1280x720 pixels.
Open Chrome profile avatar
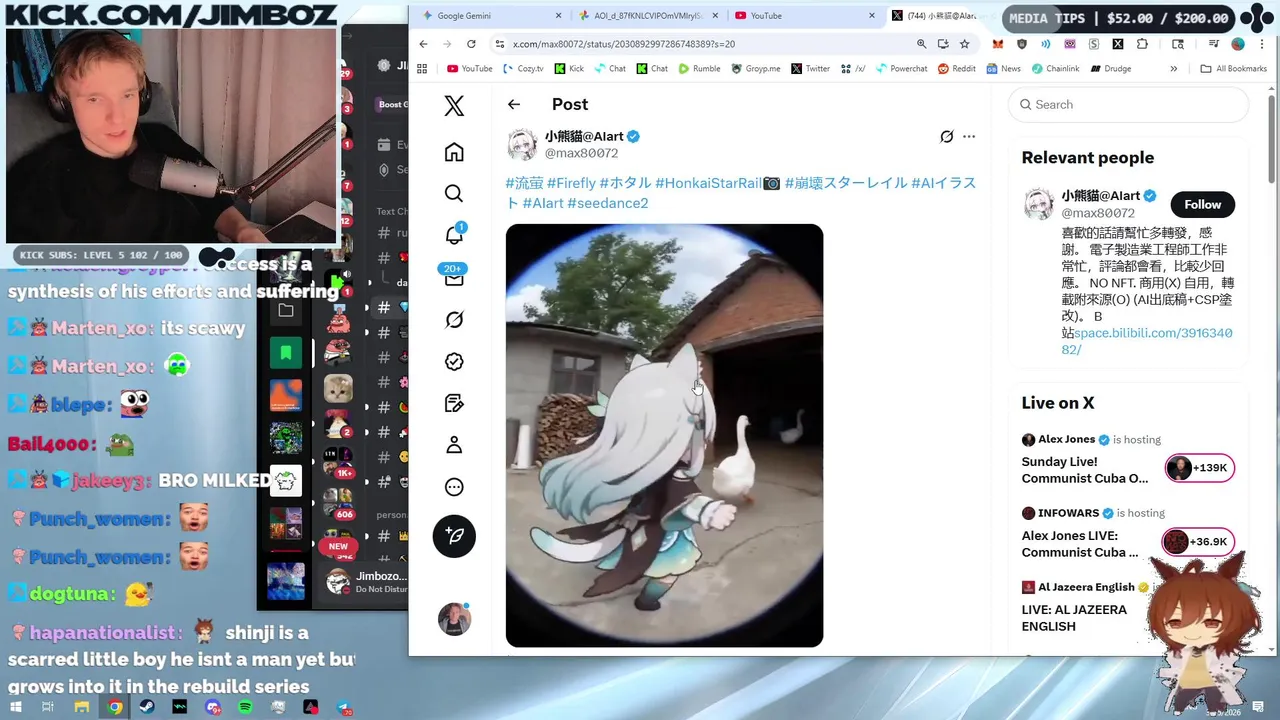(x=1238, y=44)
